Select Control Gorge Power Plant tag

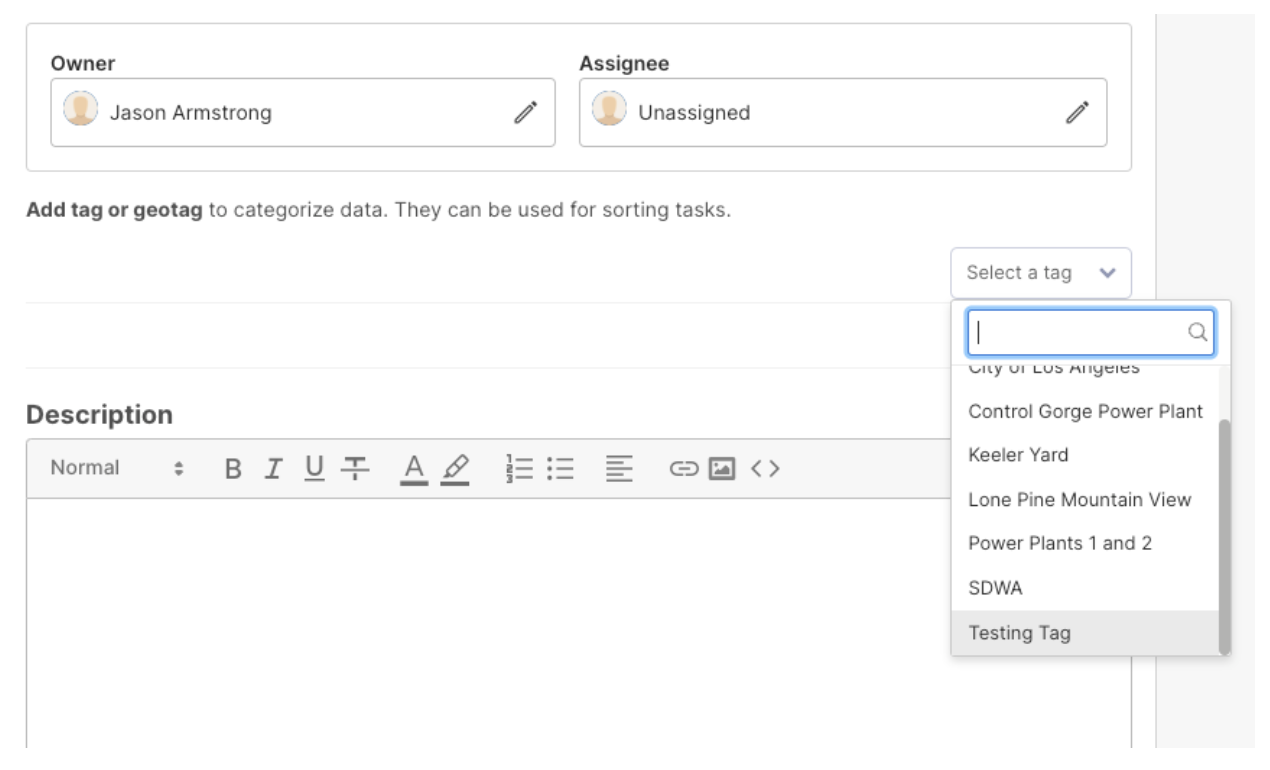[1085, 411]
